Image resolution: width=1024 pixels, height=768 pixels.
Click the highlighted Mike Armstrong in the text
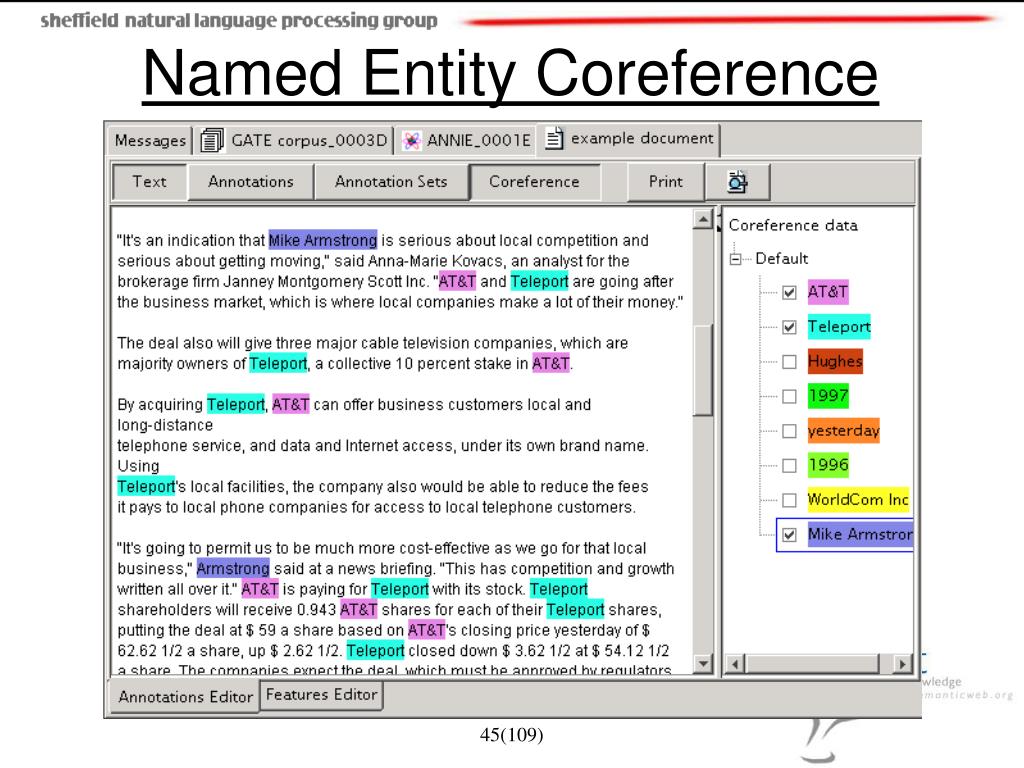[x=323, y=240]
